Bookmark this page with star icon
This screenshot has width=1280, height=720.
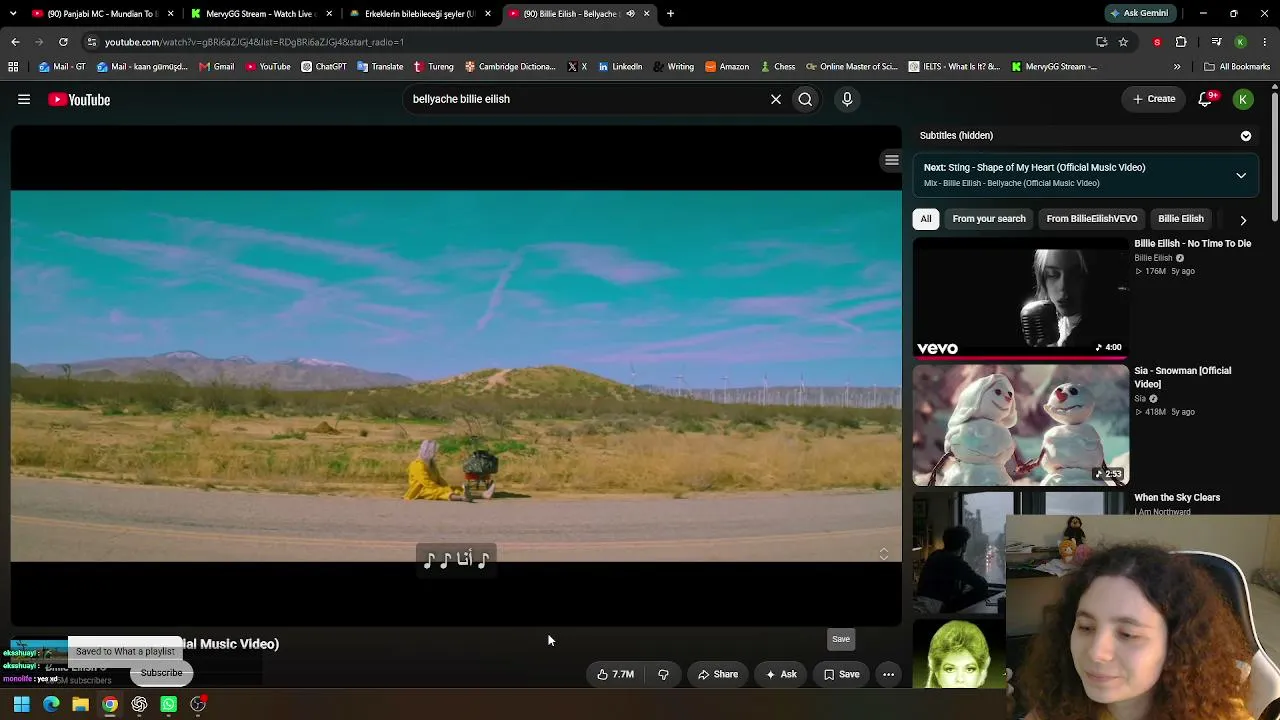click(x=1123, y=42)
